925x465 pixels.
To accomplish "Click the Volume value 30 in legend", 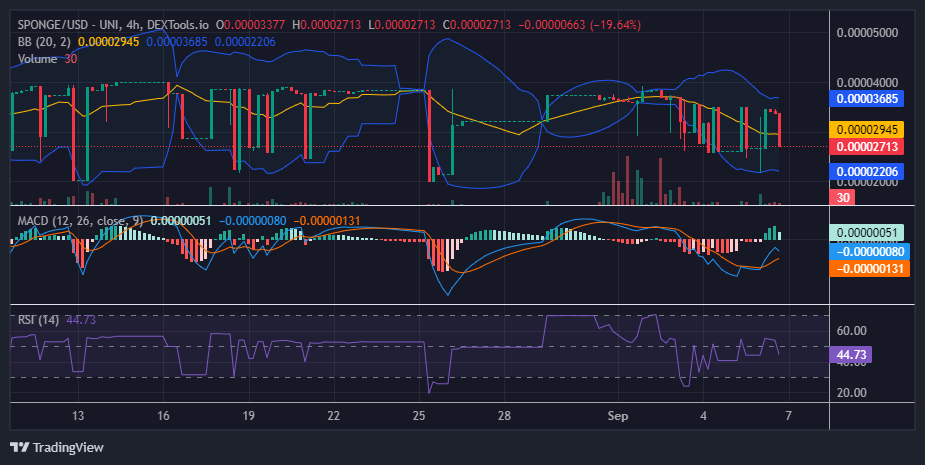I will [71, 59].
